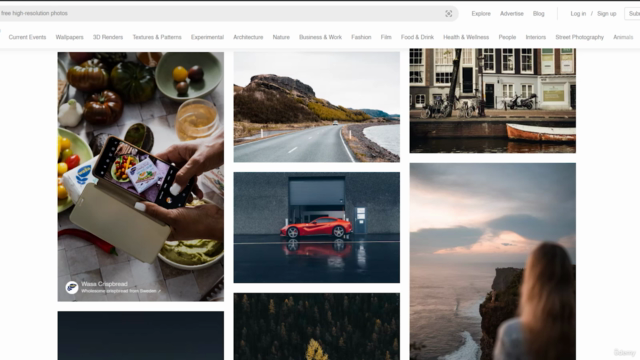Viewport: 640px width, 360px height.
Task: Open the Advertise link
Action: point(511,13)
